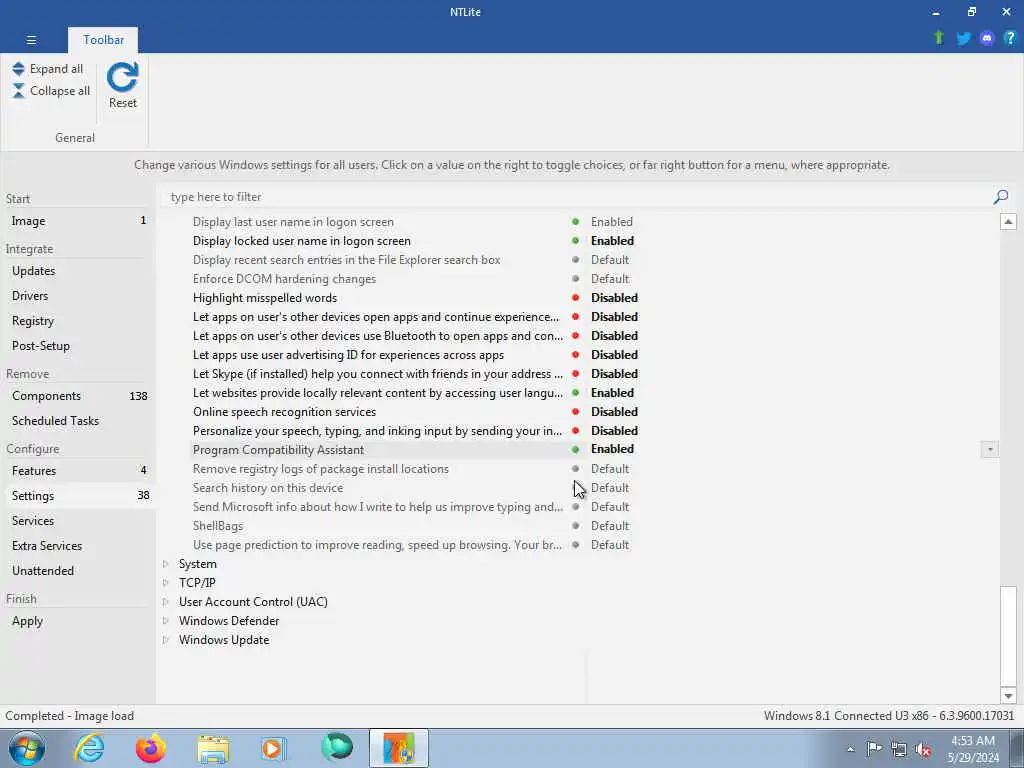Click the NTLite taskbar button
This screenshot has height=768, width=1024.
tap(399, 748)
